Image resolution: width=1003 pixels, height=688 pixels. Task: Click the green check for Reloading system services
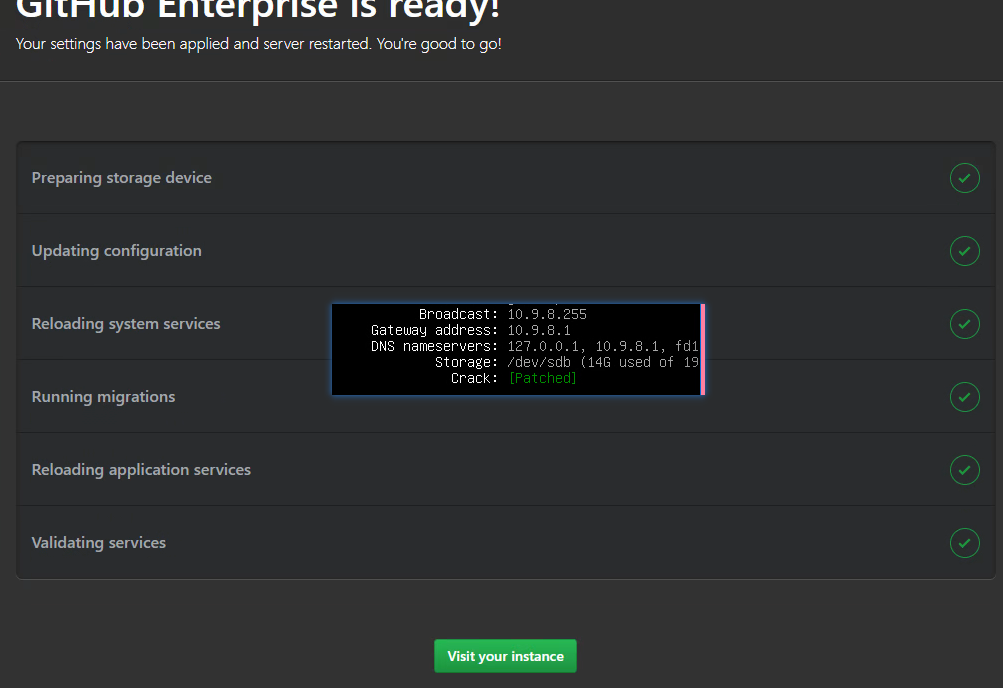point(963,323)
